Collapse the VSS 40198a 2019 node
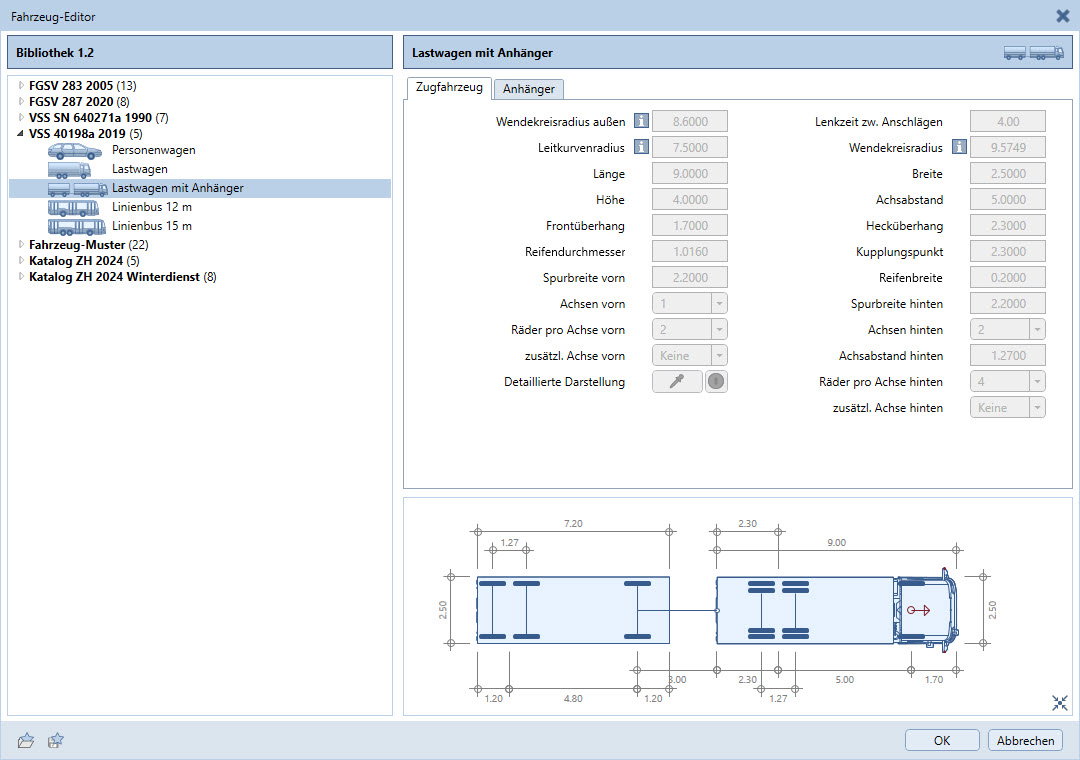The image size is (1080, 760). pos(21,133)
